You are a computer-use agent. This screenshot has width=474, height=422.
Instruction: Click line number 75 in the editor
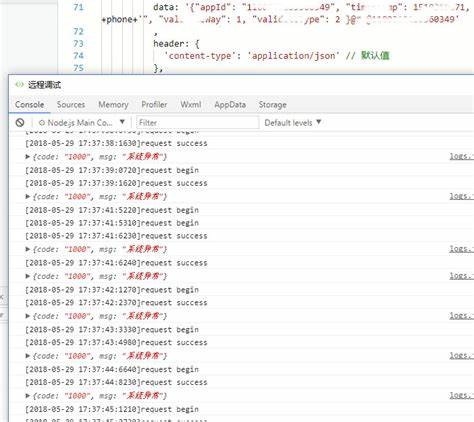point(78,68)
